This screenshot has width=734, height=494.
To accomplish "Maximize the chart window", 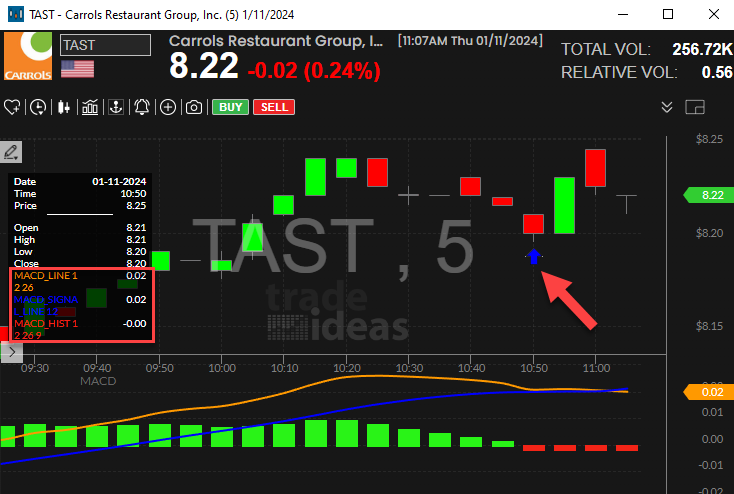I will click(x=668, y=14).
